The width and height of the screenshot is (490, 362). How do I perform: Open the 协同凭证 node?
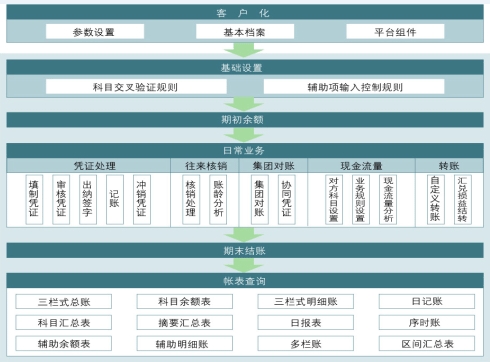(x=287, y=199)
